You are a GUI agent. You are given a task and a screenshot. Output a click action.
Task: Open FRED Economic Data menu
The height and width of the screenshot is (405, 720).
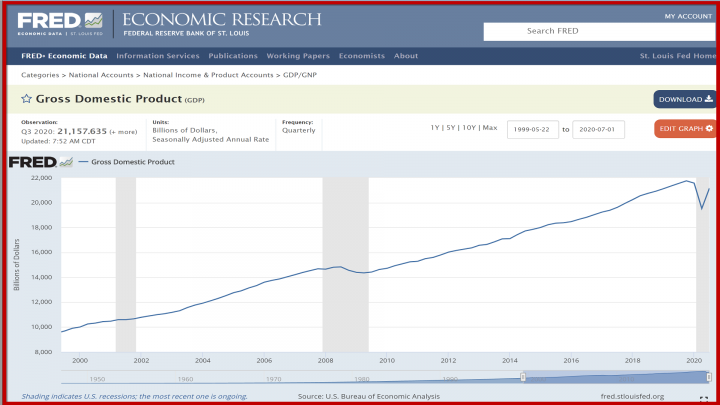click(x=64, y=56)
